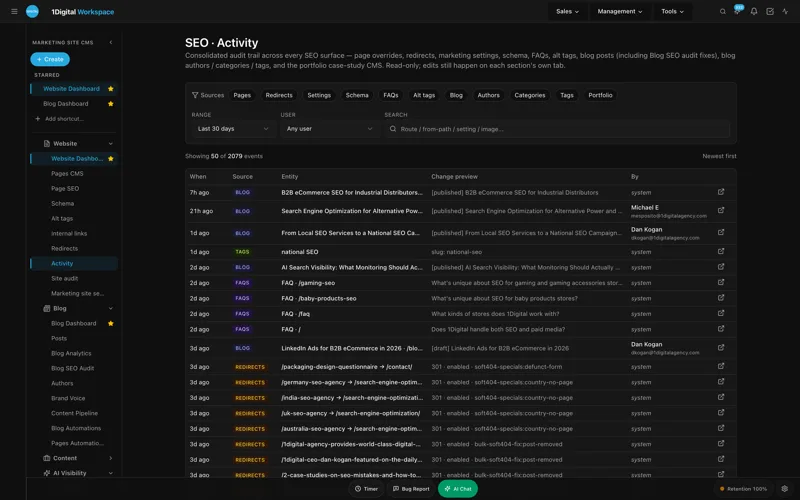
Task: Filter sources by Portfolio
Action: (x=600, y=95)
